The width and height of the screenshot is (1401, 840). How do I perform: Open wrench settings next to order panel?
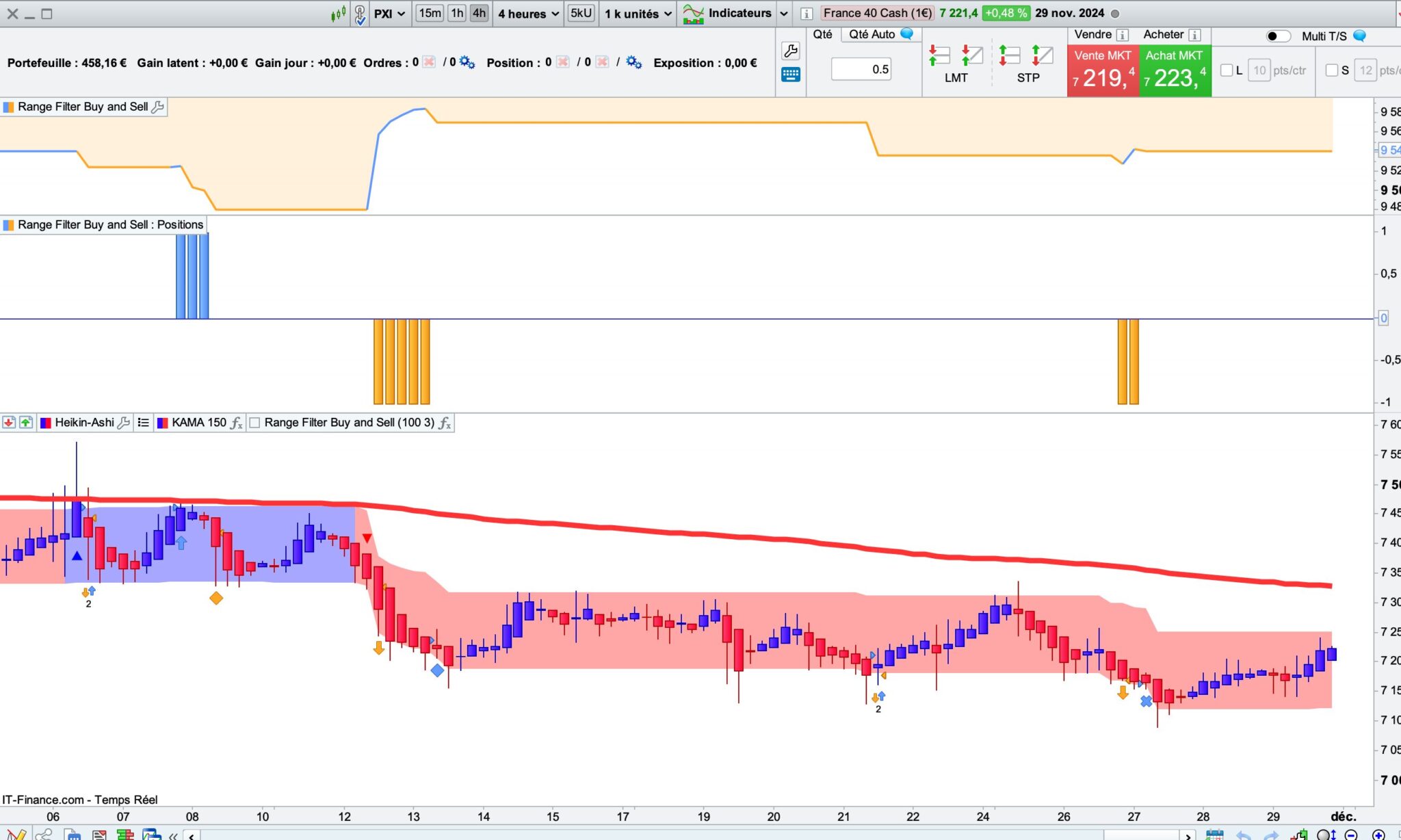click(790, 50)
